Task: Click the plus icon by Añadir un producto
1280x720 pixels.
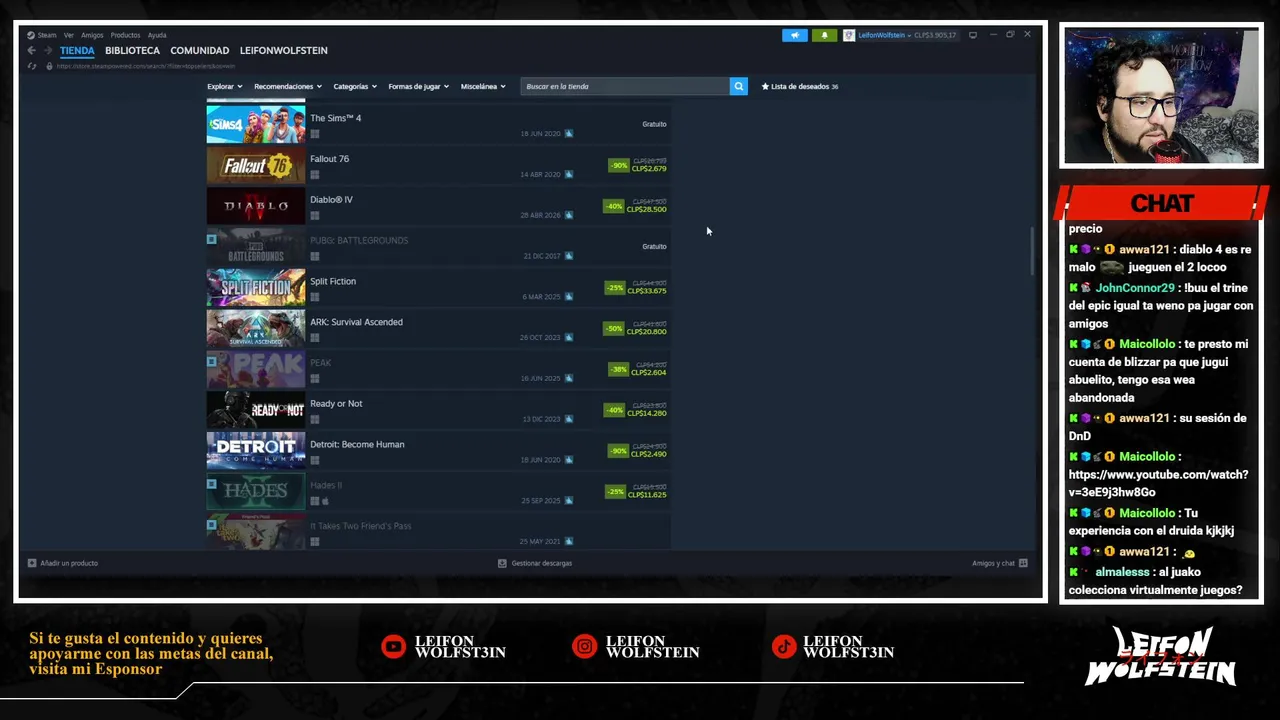Action: coord(32,563)
